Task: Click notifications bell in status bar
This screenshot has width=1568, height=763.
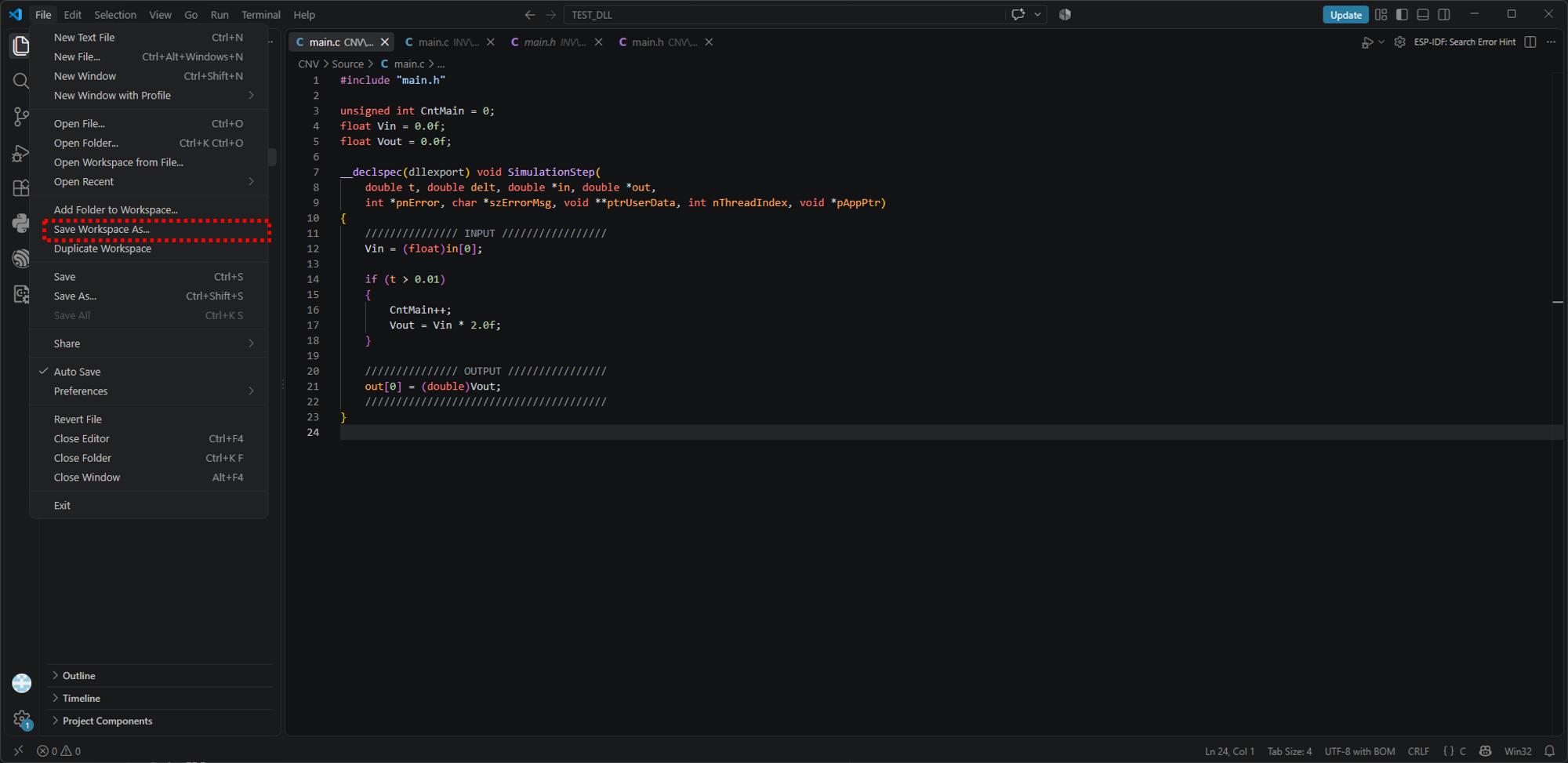Action: pos(1549,751)
